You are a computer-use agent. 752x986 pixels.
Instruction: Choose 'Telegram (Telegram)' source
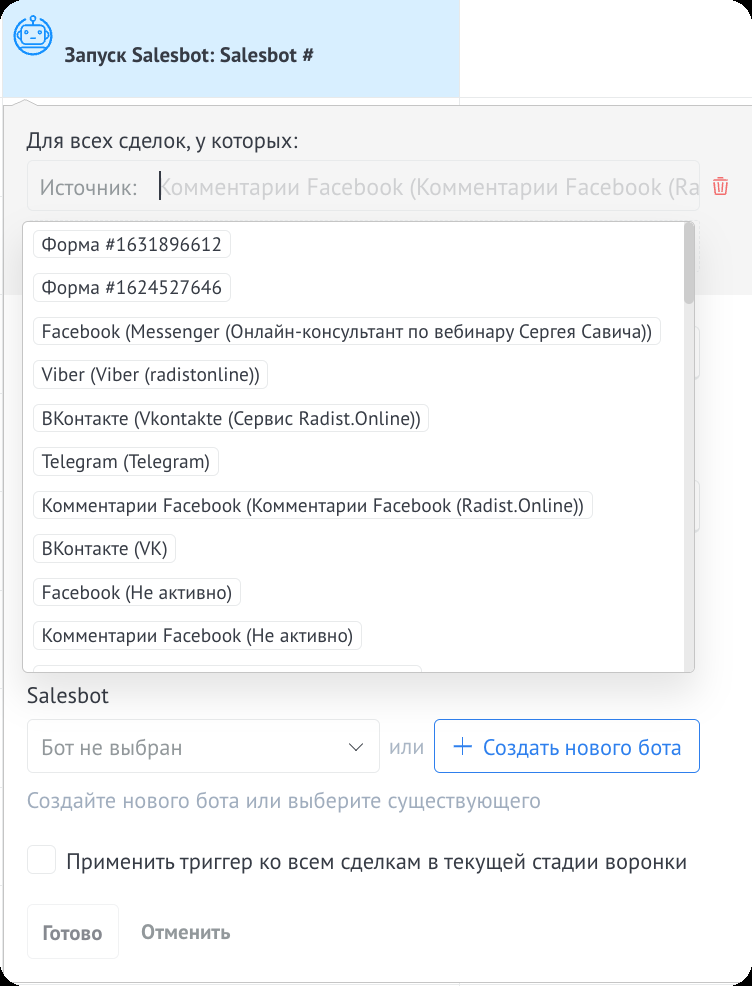point(126,462)
